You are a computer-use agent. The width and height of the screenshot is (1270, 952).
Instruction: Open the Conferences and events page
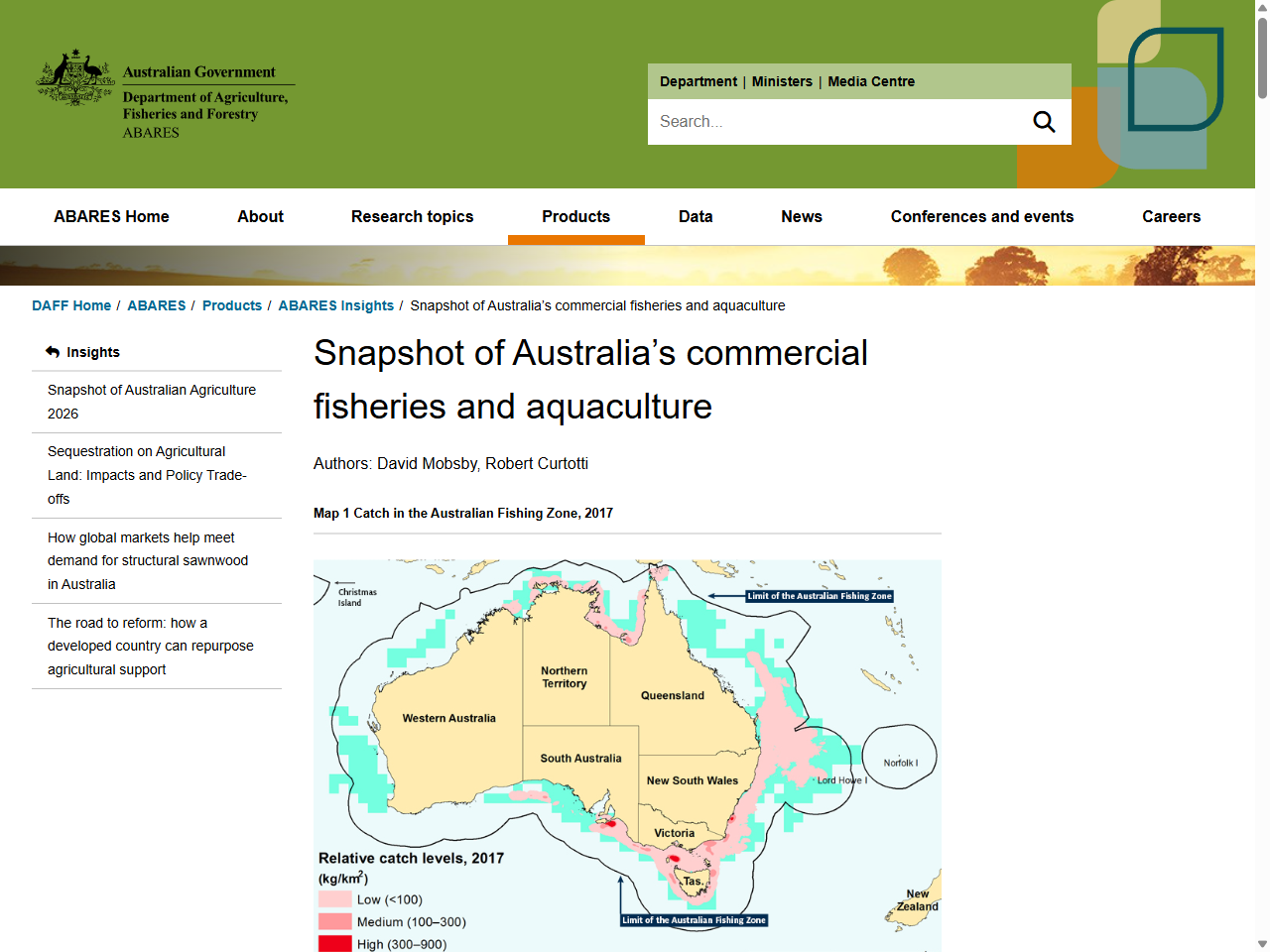982,216
